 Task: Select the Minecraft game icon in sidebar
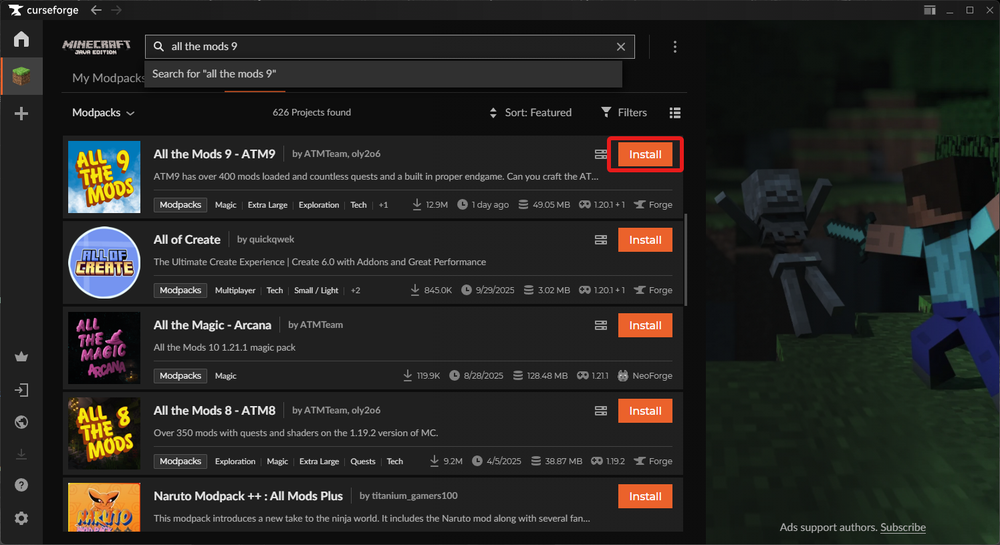coord(21,76)
